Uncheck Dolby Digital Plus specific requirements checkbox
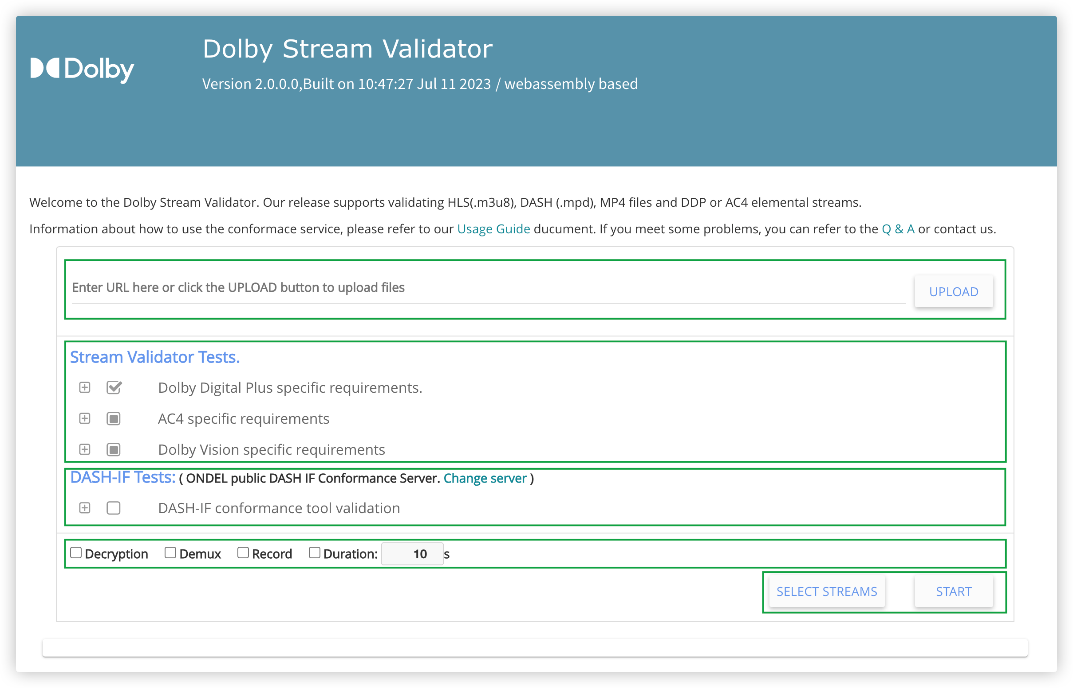Image resolution: width=1073 pixels, height=688 pixels. (114, 388)
